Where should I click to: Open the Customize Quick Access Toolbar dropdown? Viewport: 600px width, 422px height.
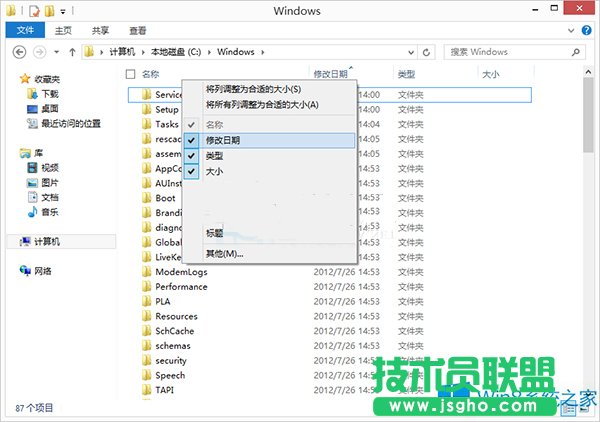pos(63,12)
